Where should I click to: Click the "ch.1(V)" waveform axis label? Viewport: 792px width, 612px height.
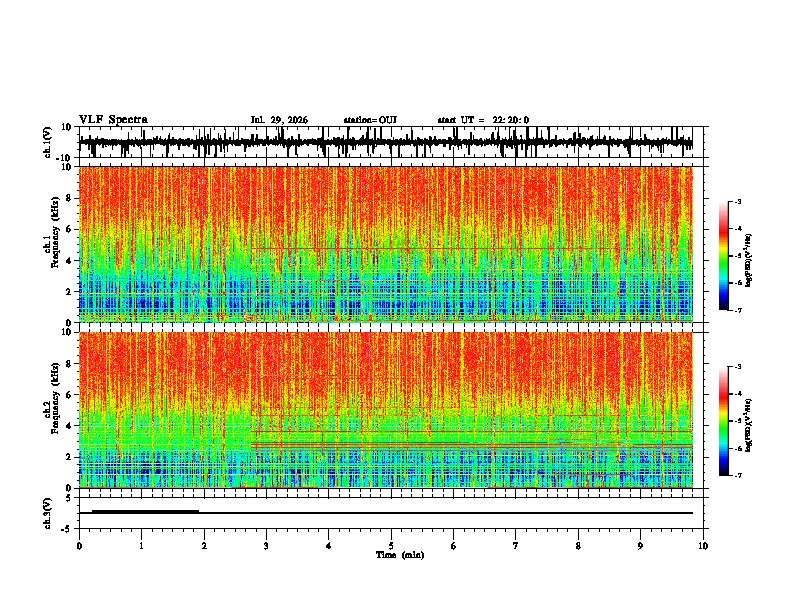(48, 142)
